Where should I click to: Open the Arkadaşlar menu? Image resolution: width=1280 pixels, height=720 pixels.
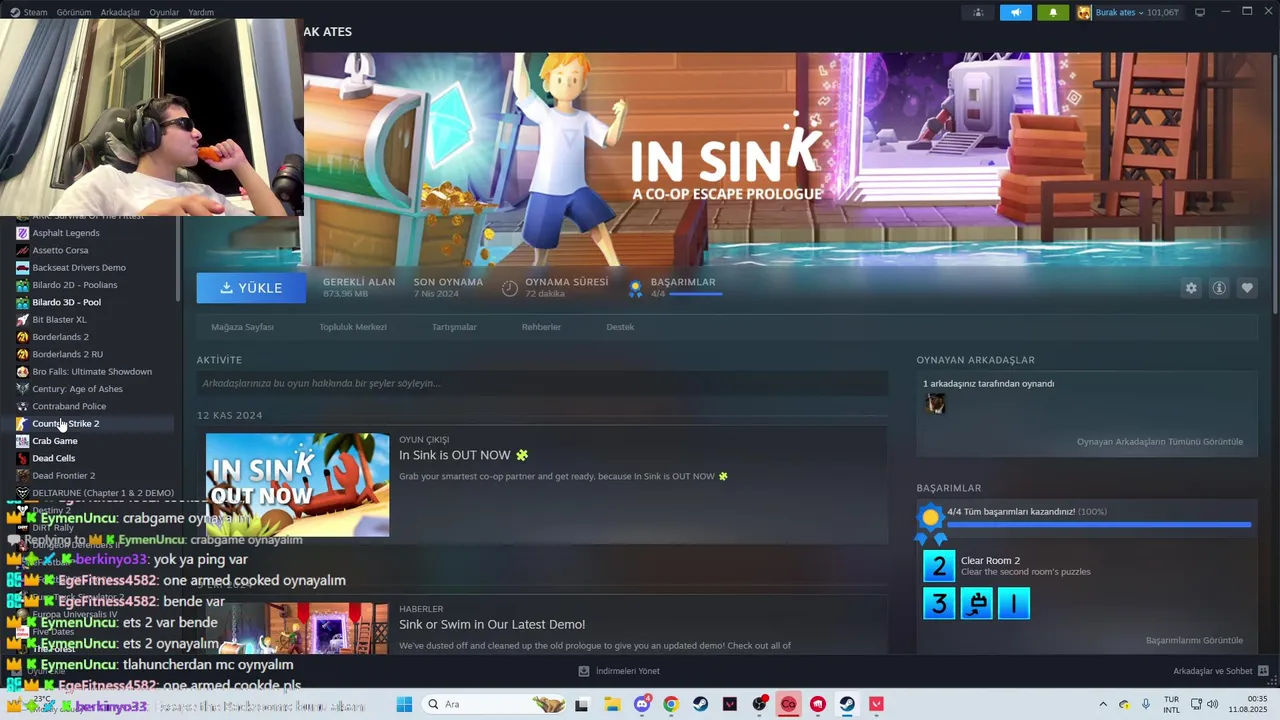point(121,12)
